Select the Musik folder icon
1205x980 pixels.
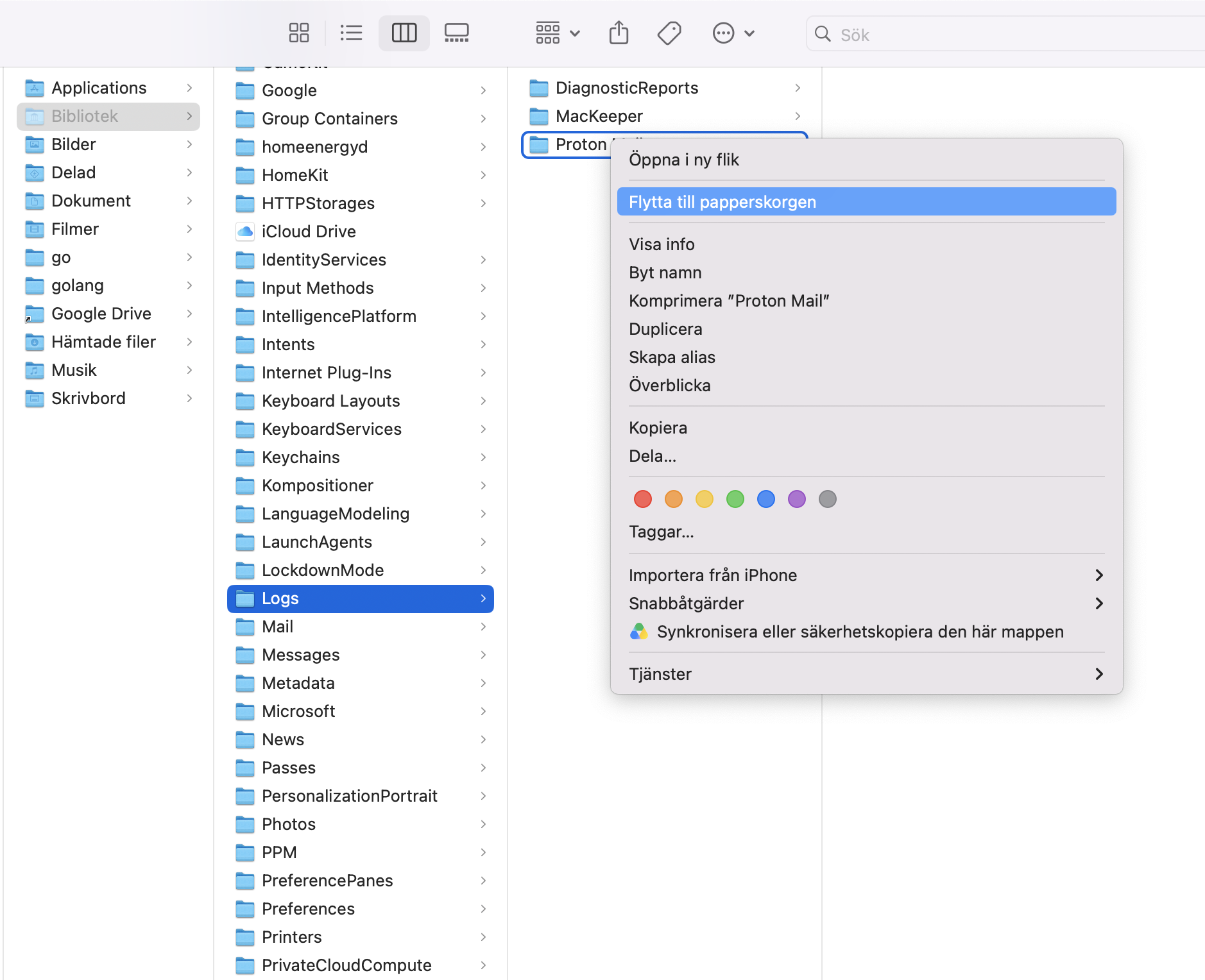pyautogui.click(x=35, y=370)
